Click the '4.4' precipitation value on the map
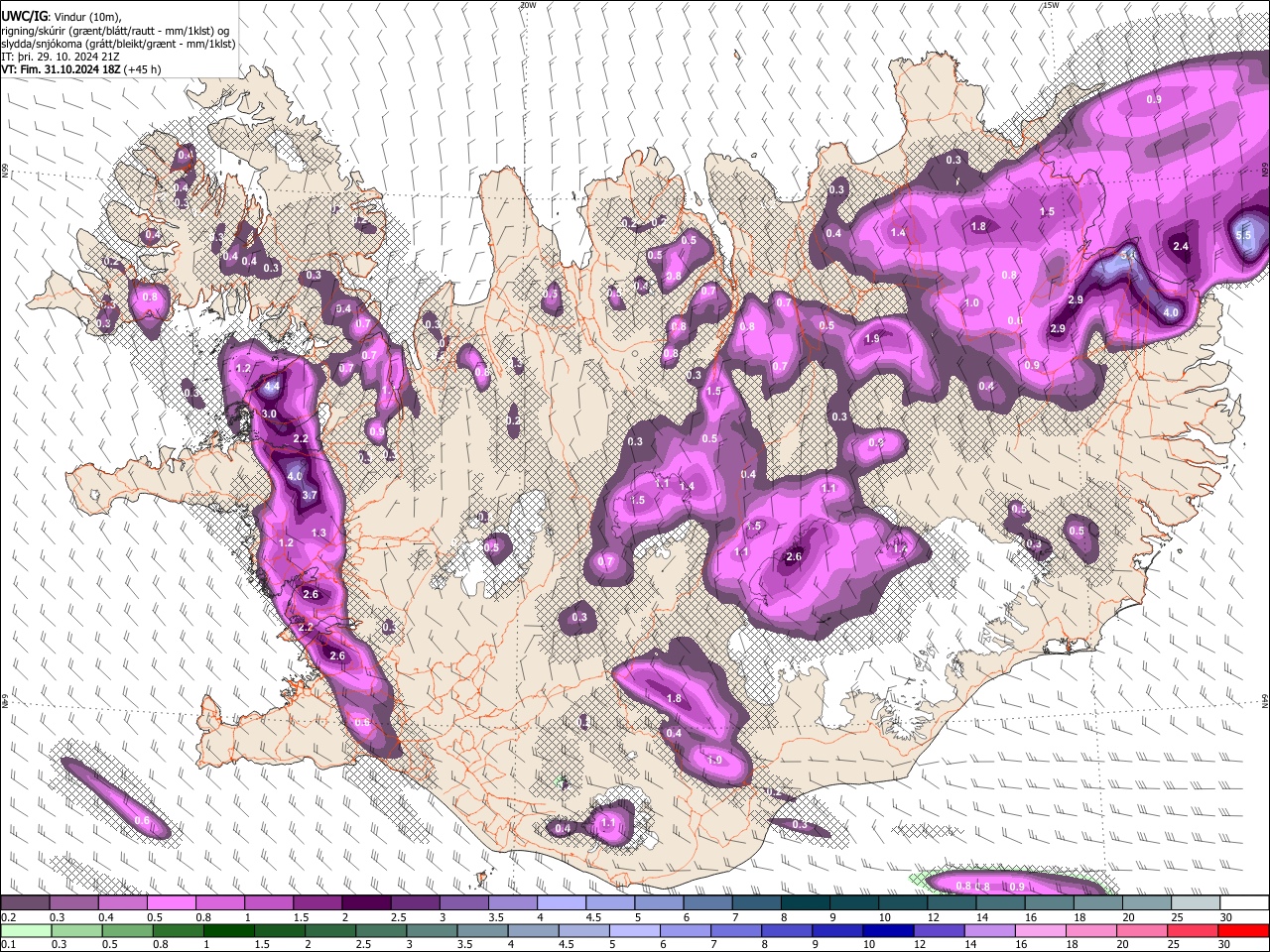This screenshot has width=1270, height=952. tap(272, 385)
